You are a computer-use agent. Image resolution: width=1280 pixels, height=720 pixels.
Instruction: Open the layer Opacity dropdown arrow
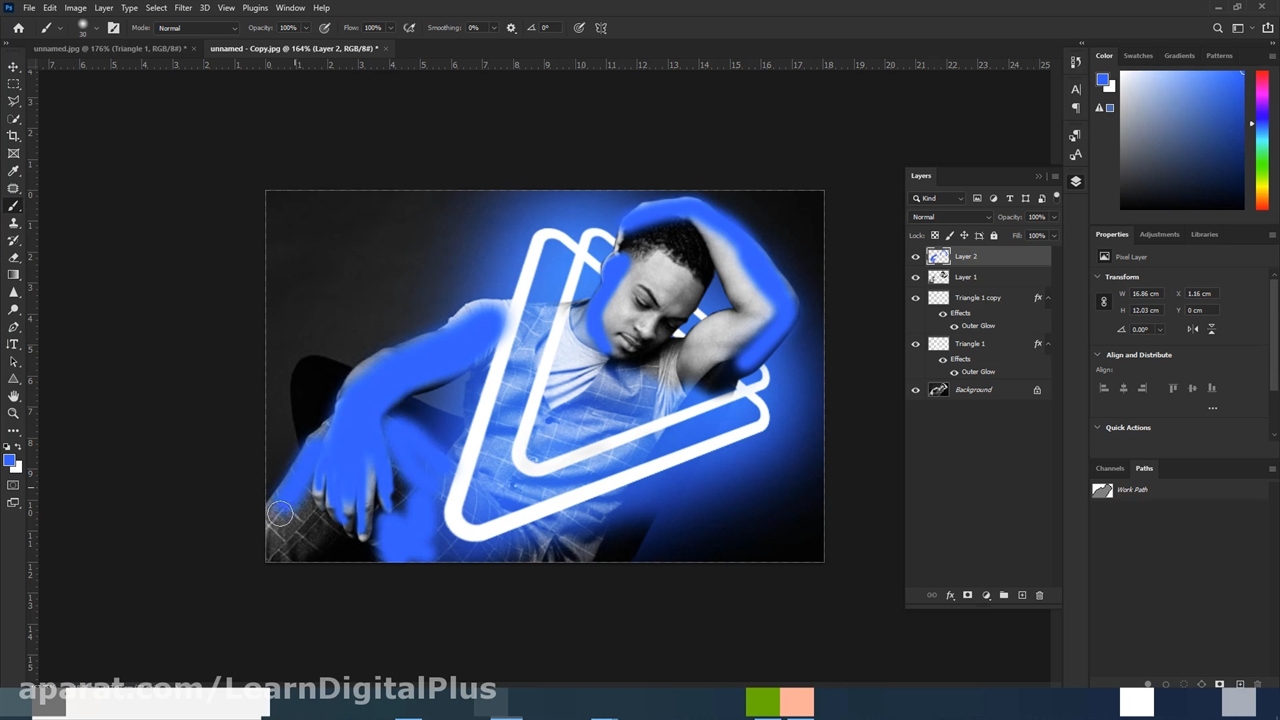coord(1053,217)
